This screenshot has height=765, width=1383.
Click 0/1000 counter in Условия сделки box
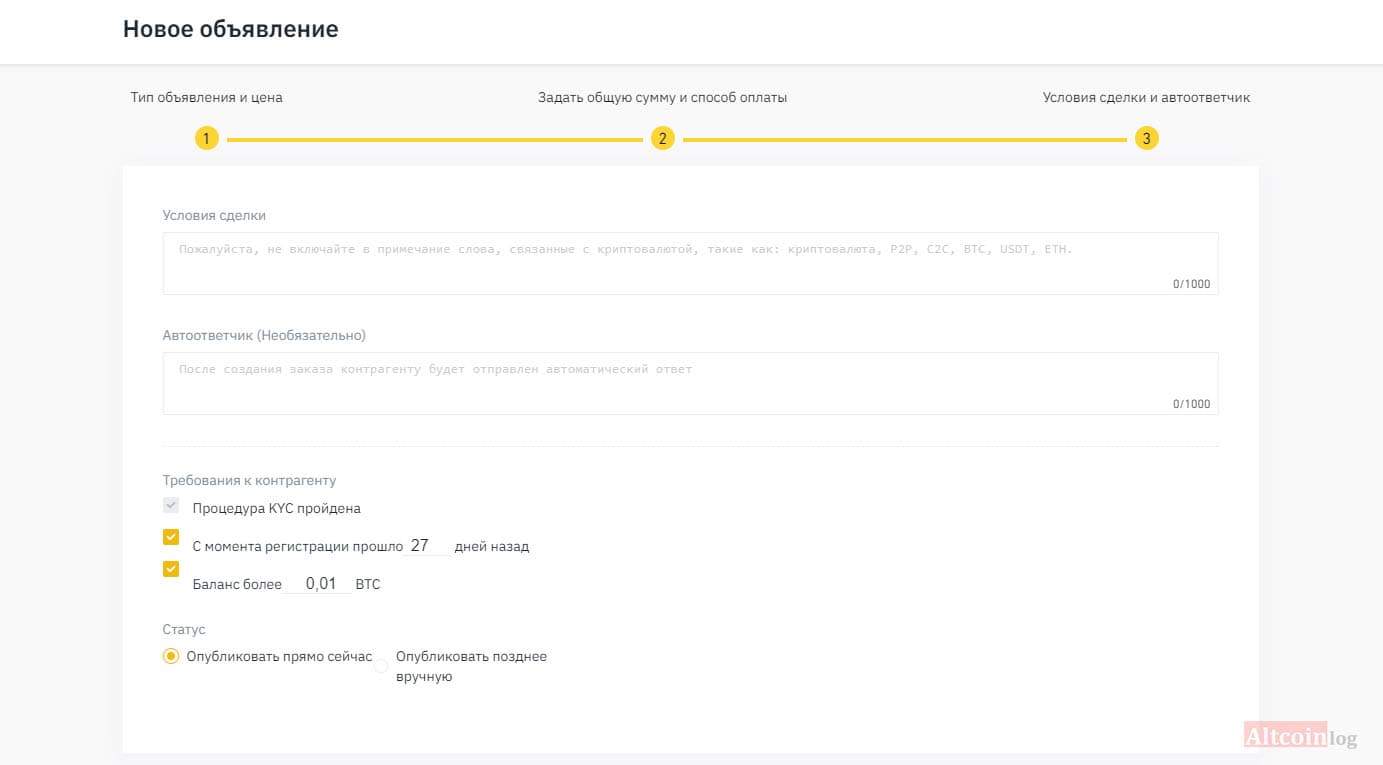point(1191,284)
